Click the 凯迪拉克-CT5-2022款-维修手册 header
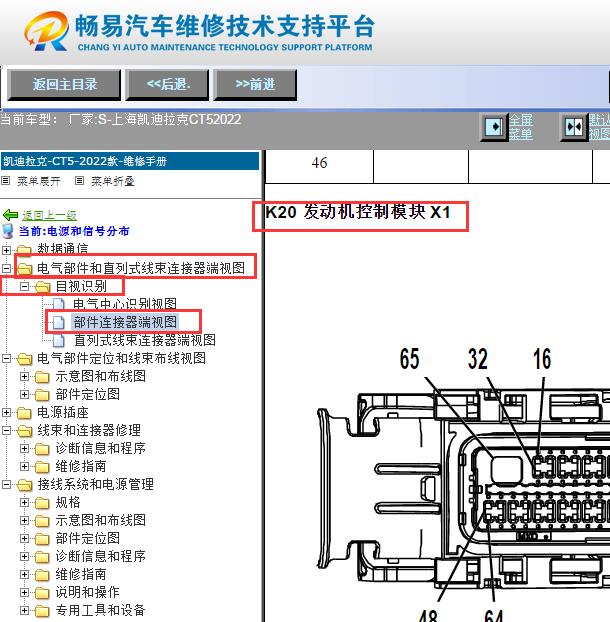Image resolution: width=610 pixels, height=622 pixels. coord(130,161)
